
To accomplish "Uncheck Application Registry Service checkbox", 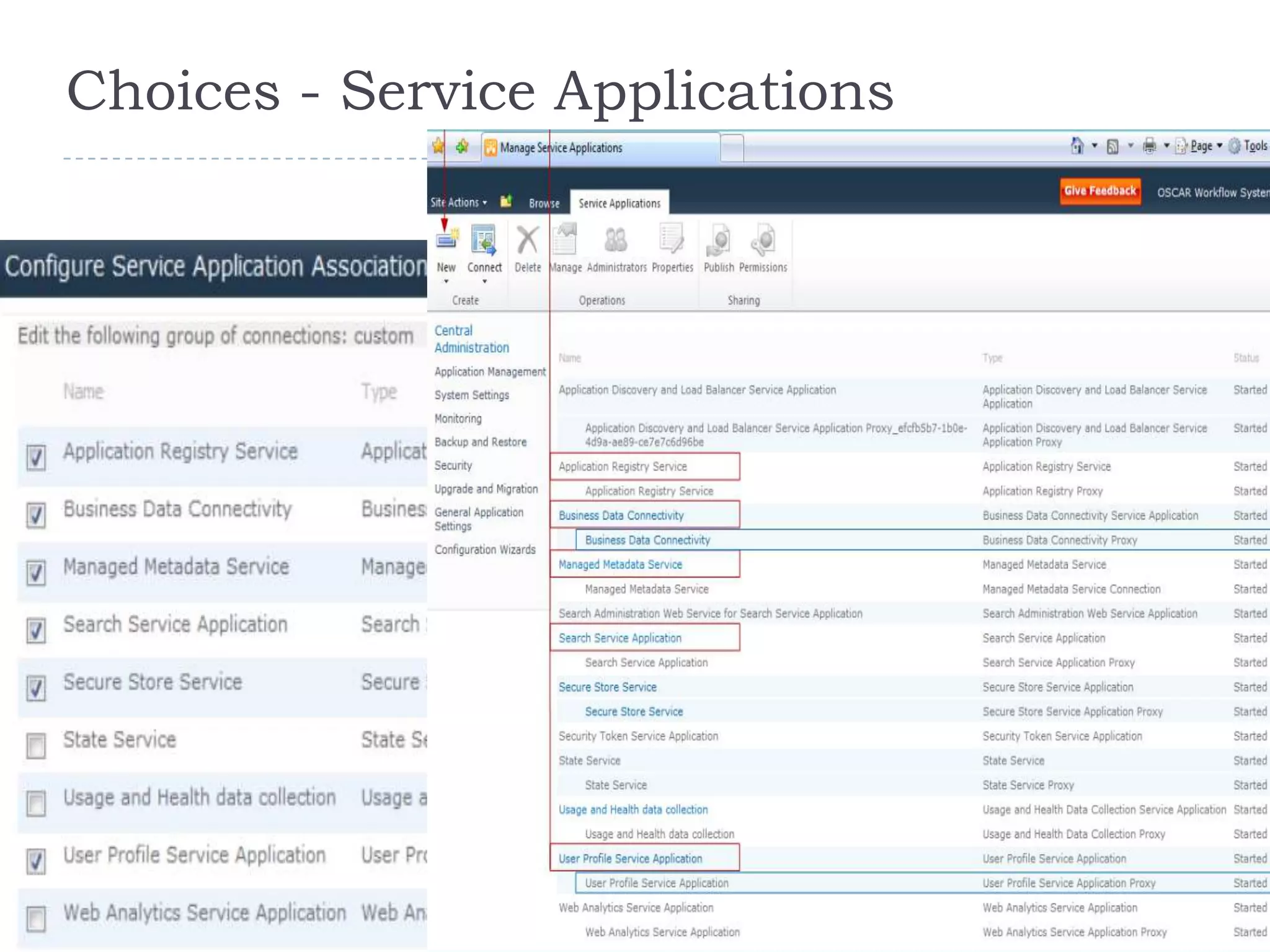I will click(36, 457).
